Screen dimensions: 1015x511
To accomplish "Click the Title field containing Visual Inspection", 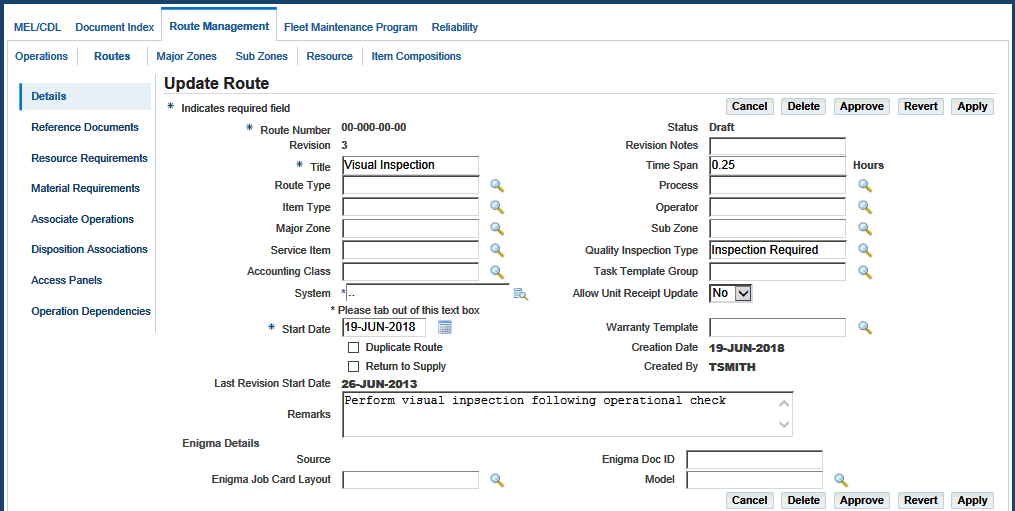I will pyautogui.click(x=410, y=165).
